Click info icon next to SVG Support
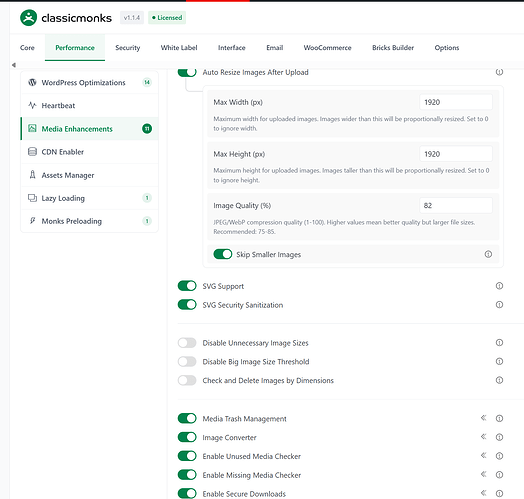This screenshot has width=524, height=499. (x=499, y=286)
